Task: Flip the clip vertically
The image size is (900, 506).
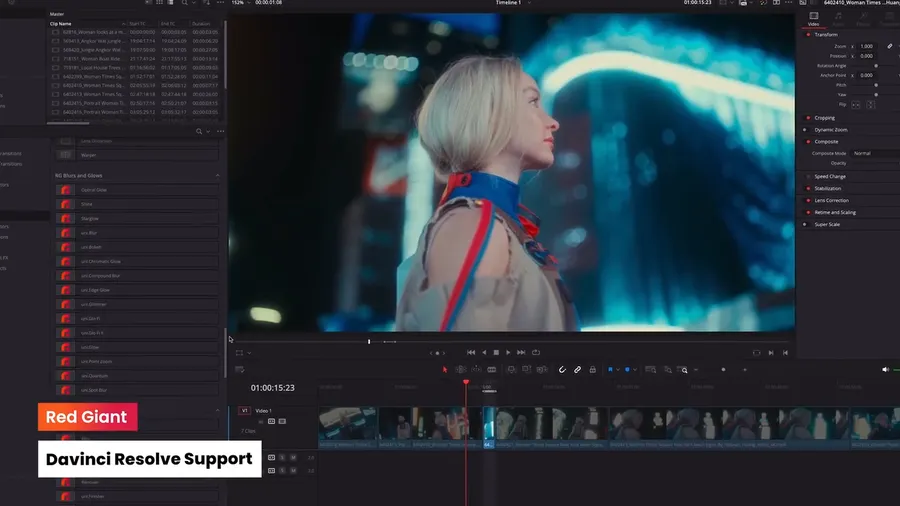Action: [871, 104]
